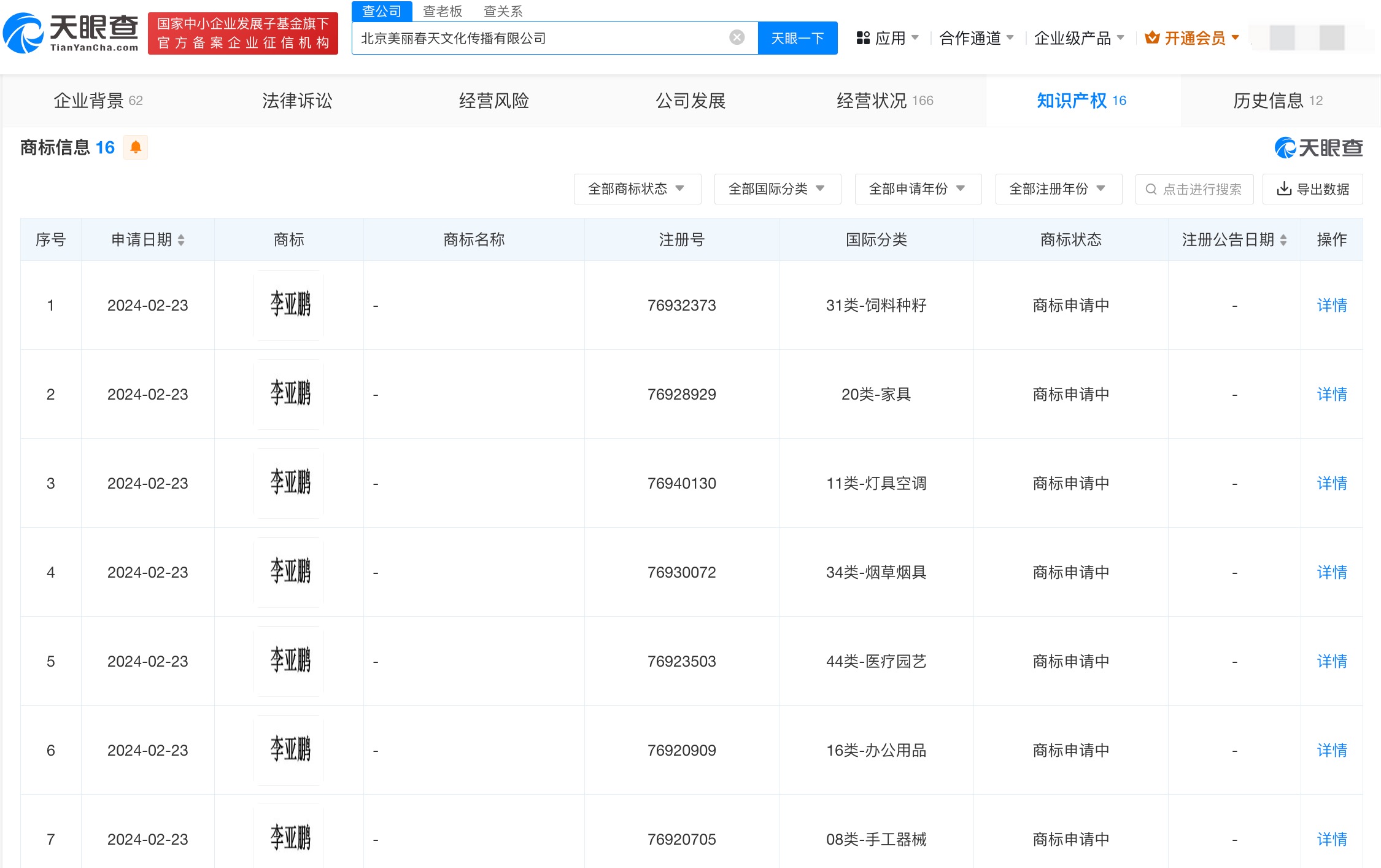Screen dimensions: 1381x868
Task: Click the 开通会员 crown icon
Action: (x=1153, y=38)
